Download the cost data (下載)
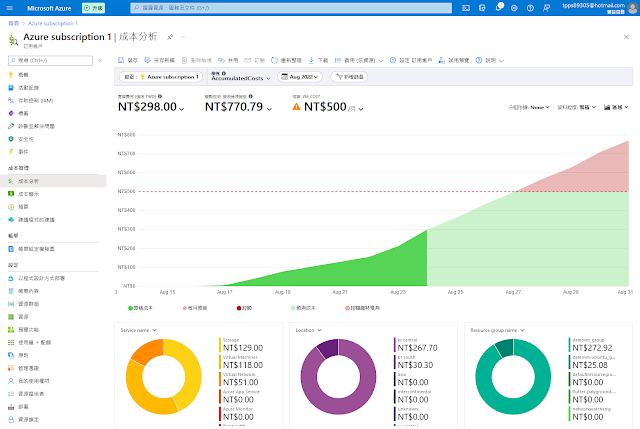The width and height of the screenshot is (640, 429). pos(318,60)
